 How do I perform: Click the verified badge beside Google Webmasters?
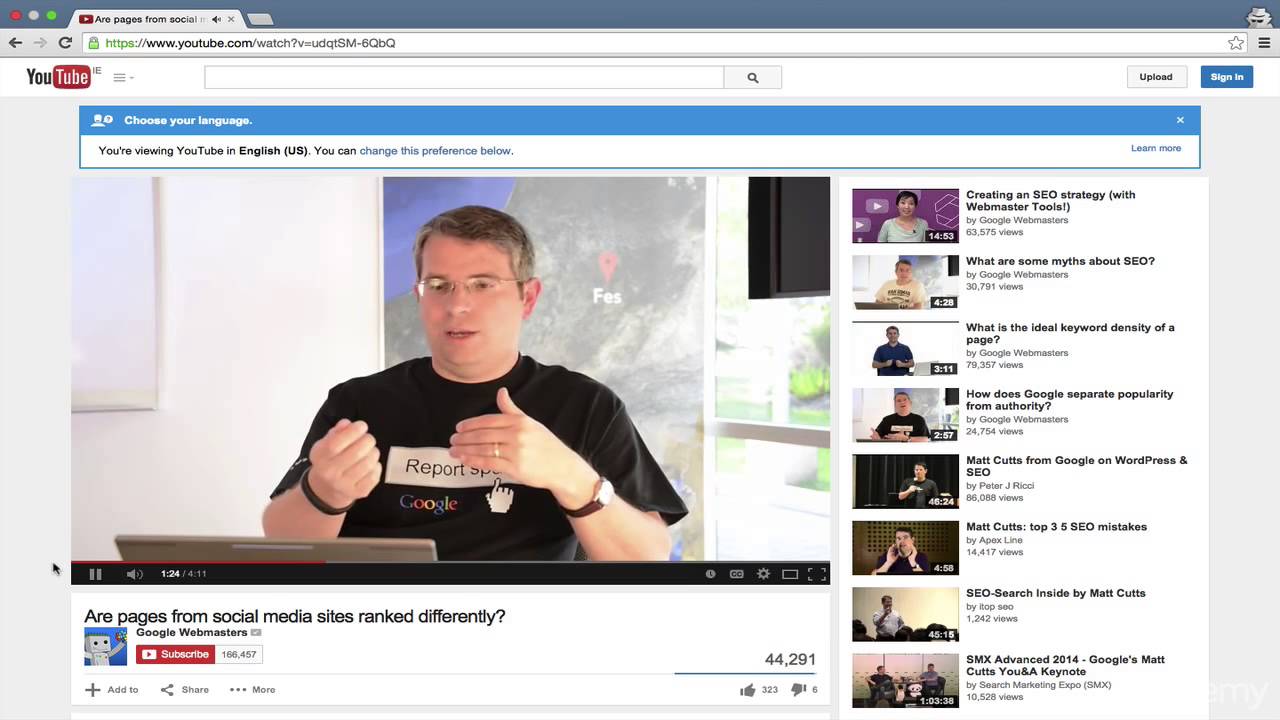click(x=256, y=632)
